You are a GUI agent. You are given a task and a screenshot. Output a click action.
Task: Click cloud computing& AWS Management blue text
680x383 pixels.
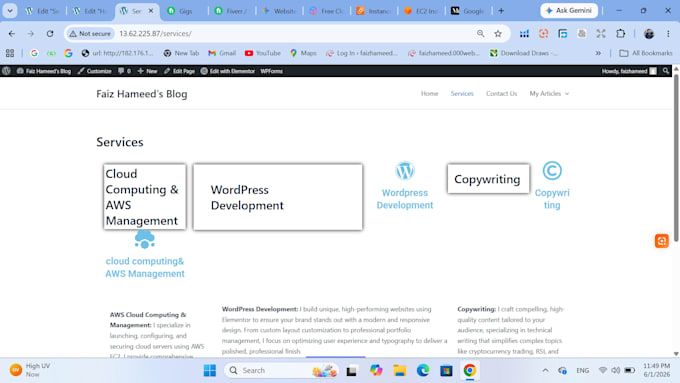145,267
